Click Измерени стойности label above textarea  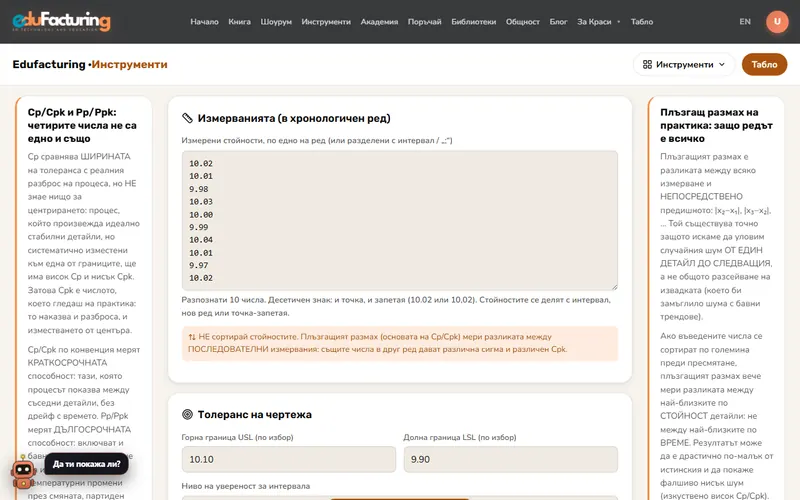point(317,140)
